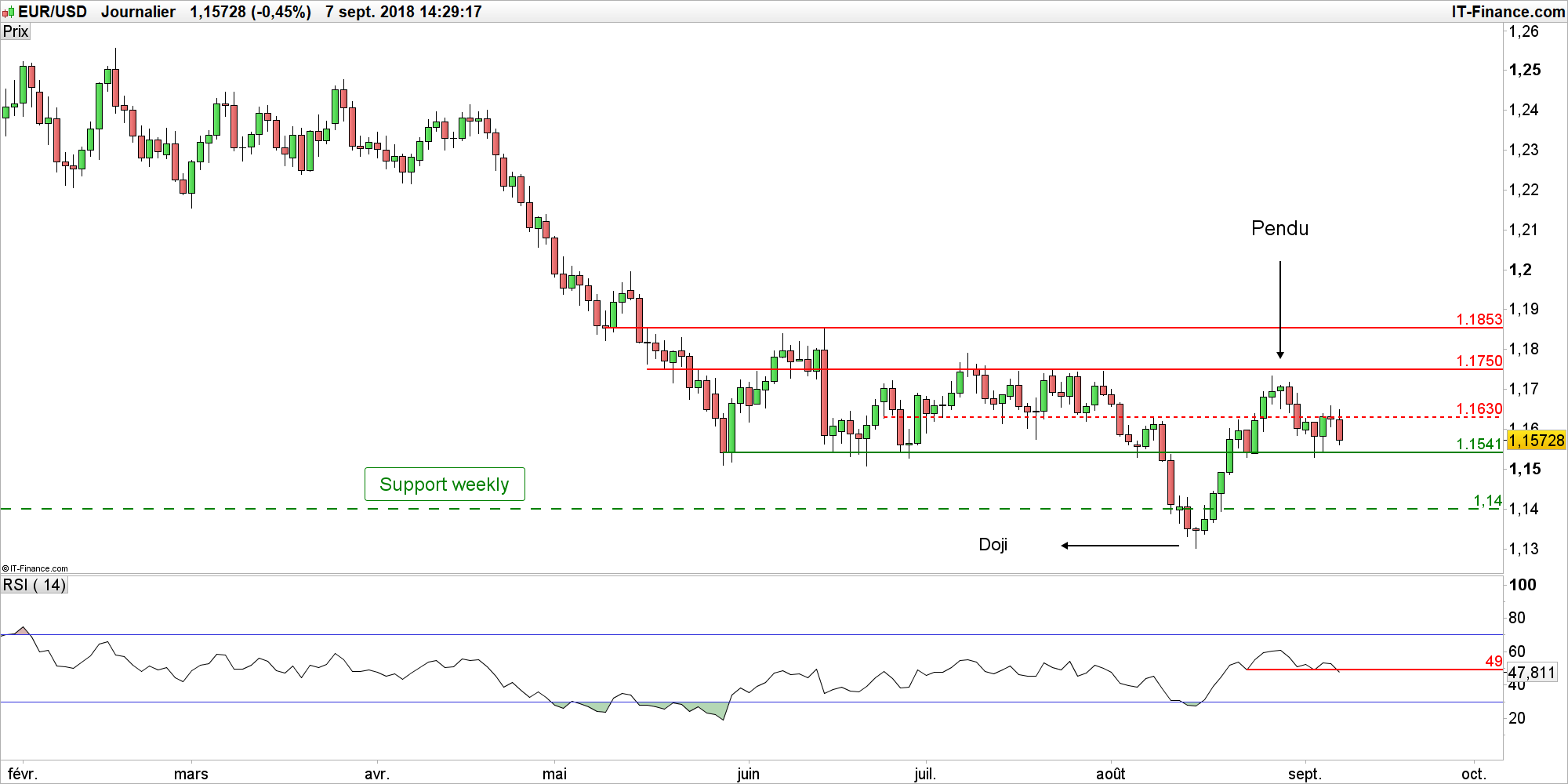Click the 1,13 price axis label
This screenshot has width=1568, height=784.
pos(1524,549)
